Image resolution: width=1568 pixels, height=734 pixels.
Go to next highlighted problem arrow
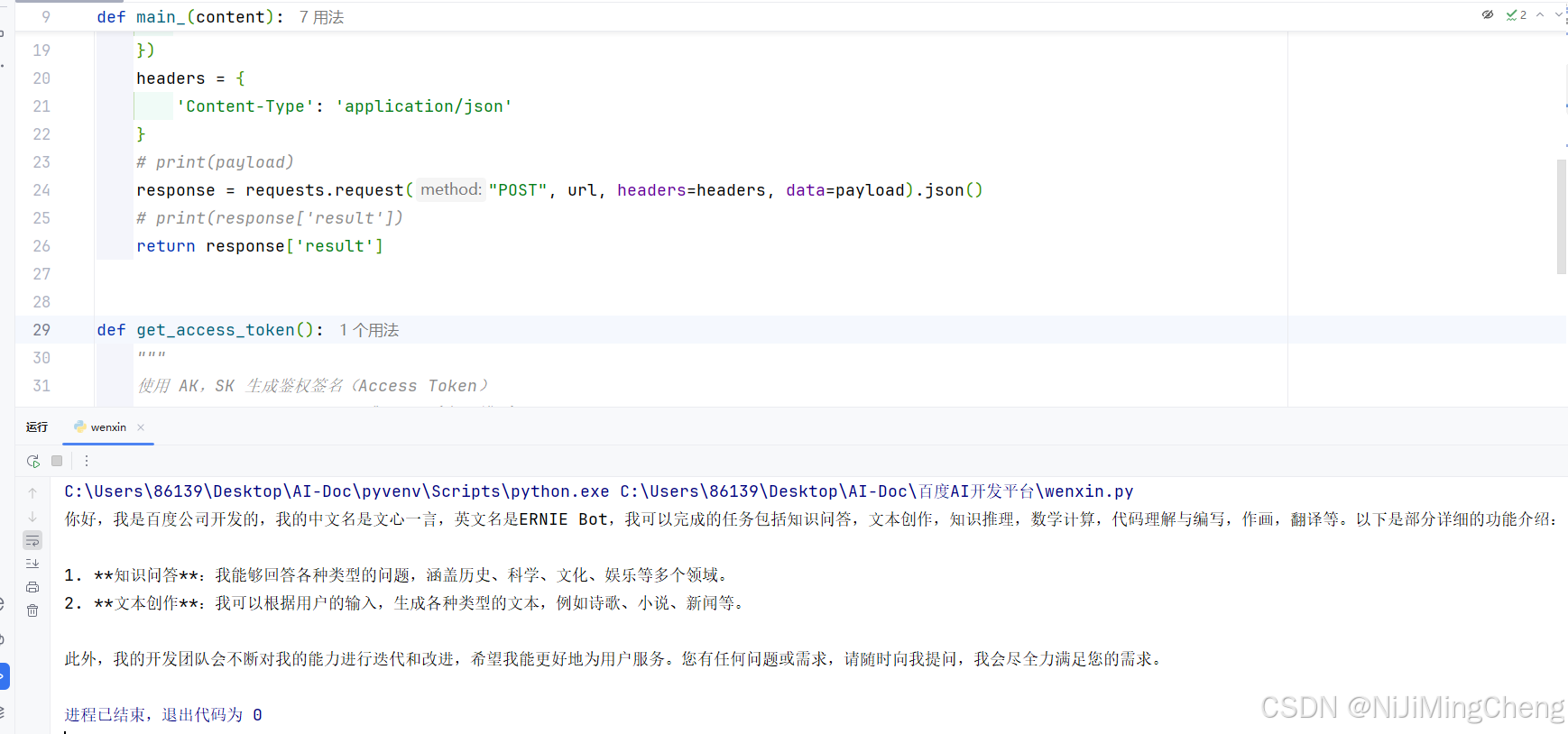(x=1558, y=14)
